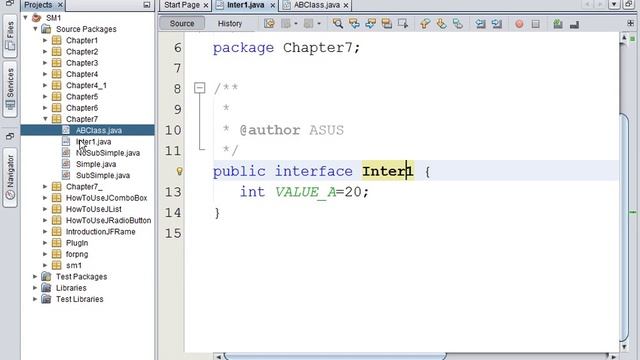The width and height of the screenshot is (640, 360).
Task: Open the editor documents list dropdown
Action: [614, 4]
